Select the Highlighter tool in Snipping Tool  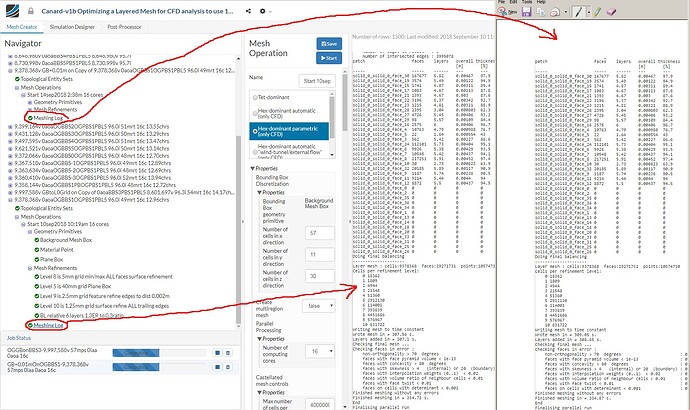click(x=597, y=12)
